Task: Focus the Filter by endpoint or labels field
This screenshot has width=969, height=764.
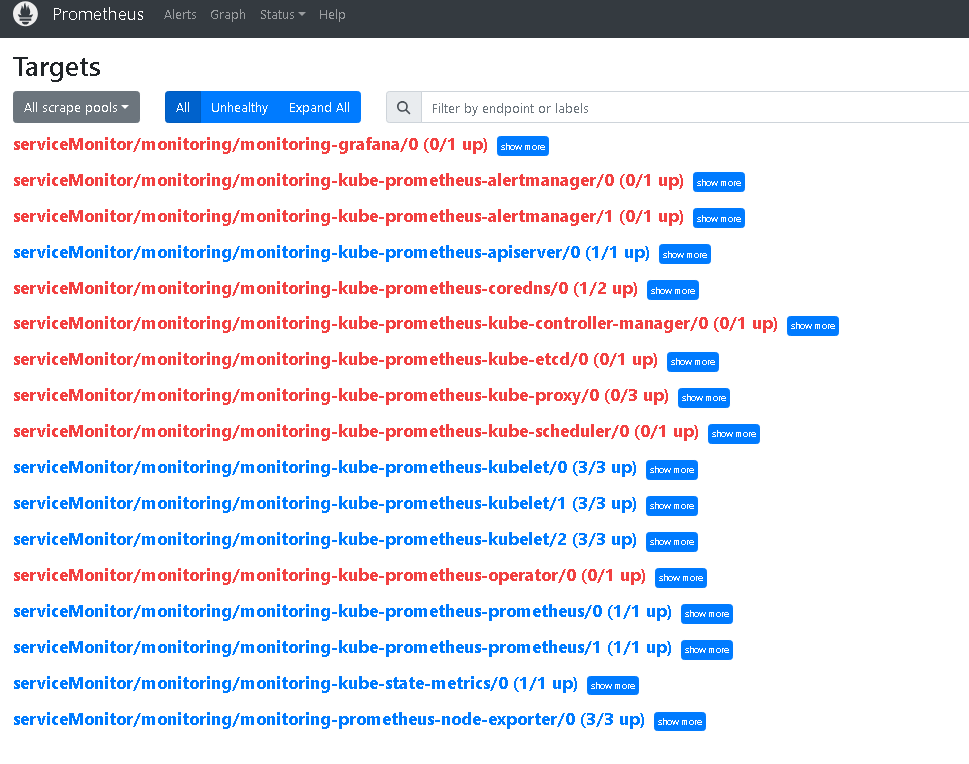Action: [x=695, y=108]
